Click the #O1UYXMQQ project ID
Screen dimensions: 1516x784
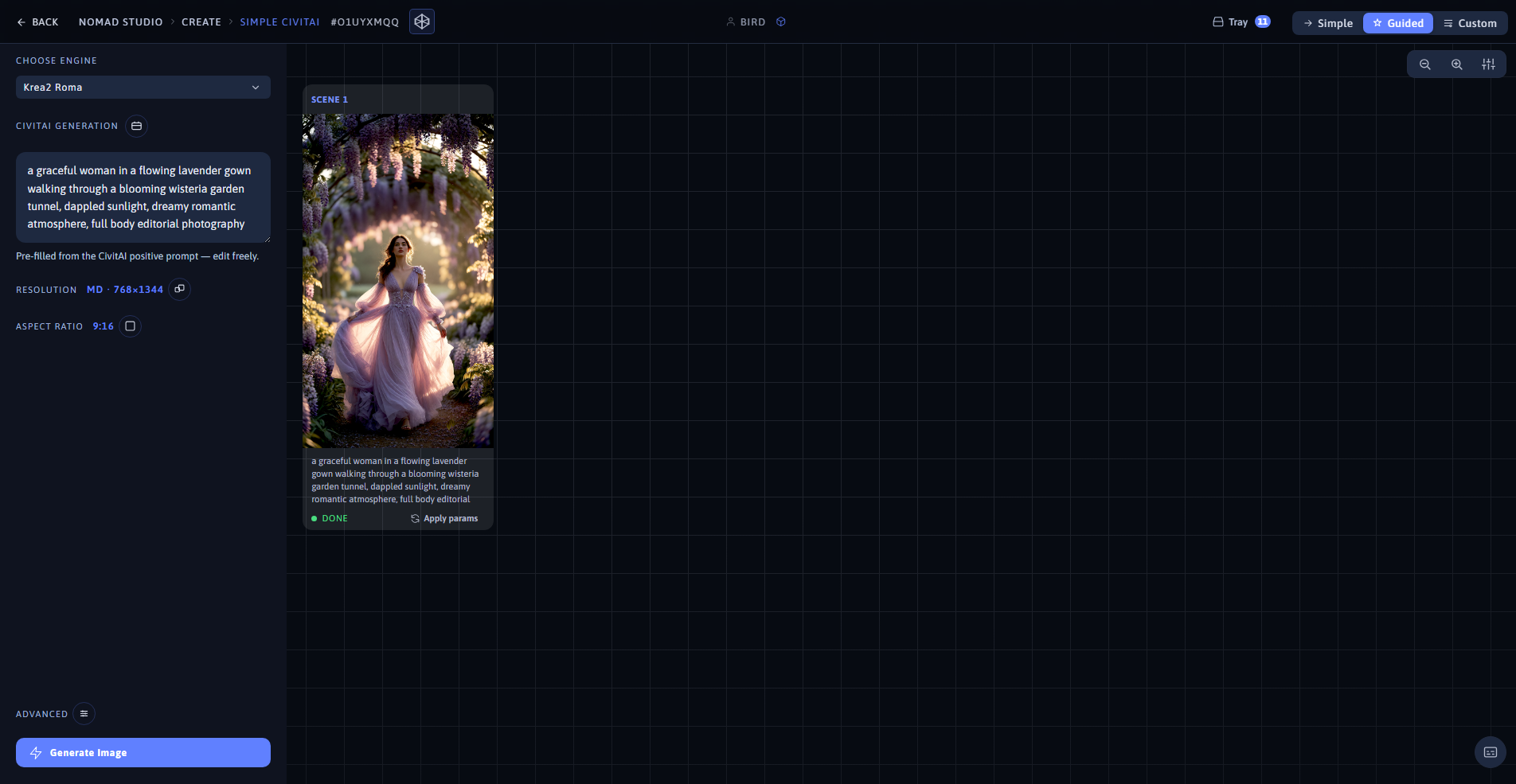pos(365,22)
